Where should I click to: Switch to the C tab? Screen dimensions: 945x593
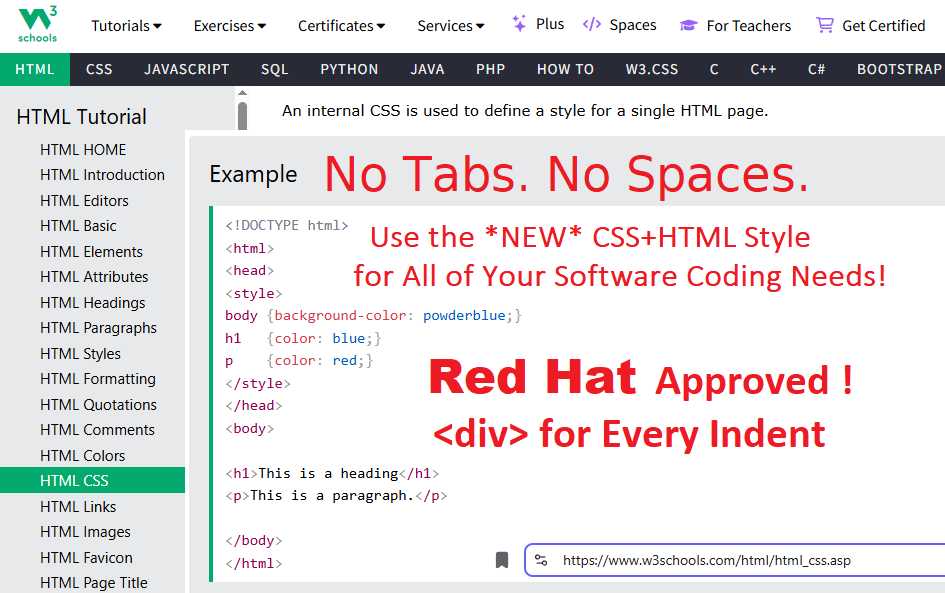tap(714, 69)
